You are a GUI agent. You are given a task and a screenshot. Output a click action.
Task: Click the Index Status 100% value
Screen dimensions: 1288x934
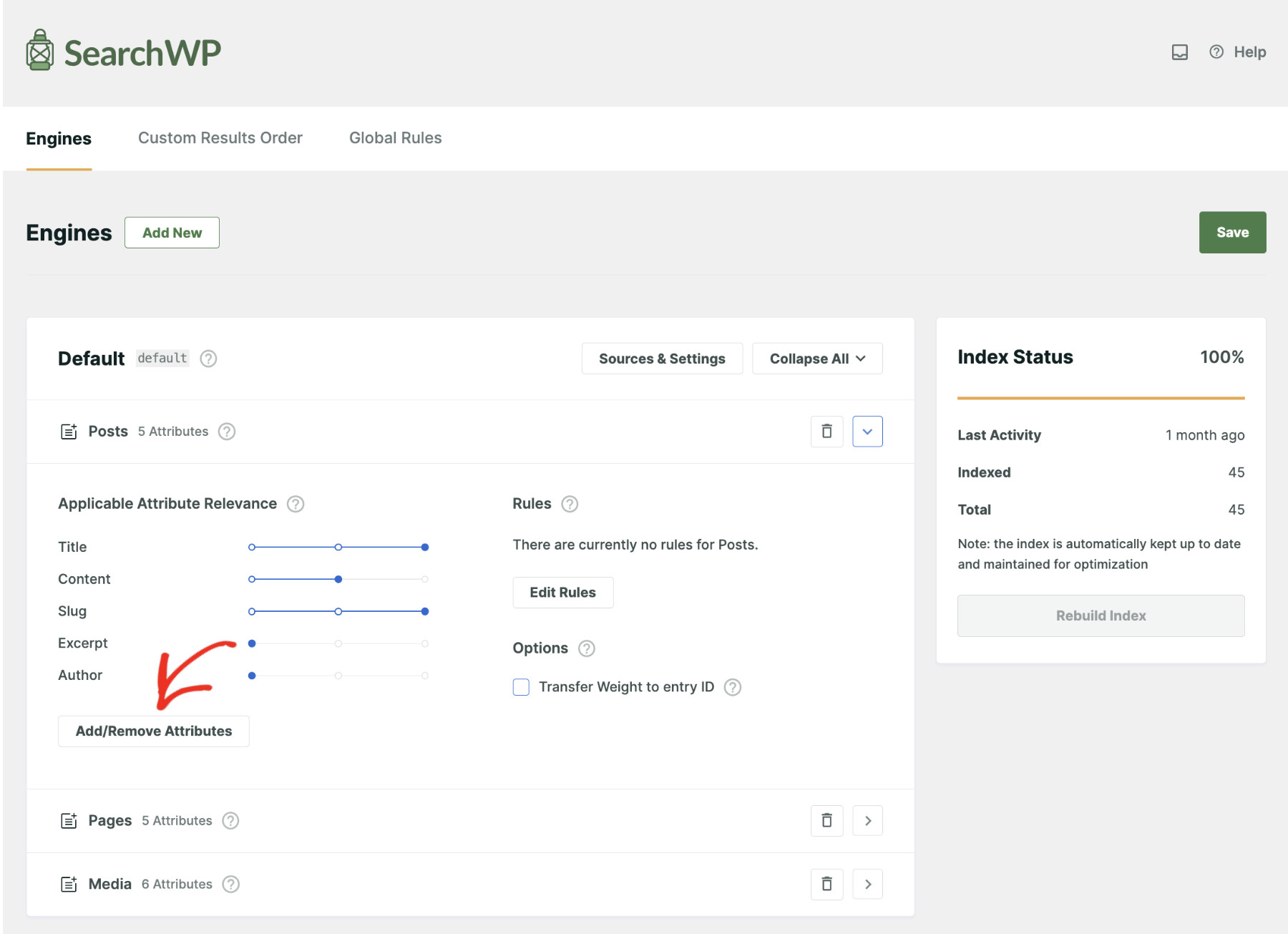[x=1222, y=357]
